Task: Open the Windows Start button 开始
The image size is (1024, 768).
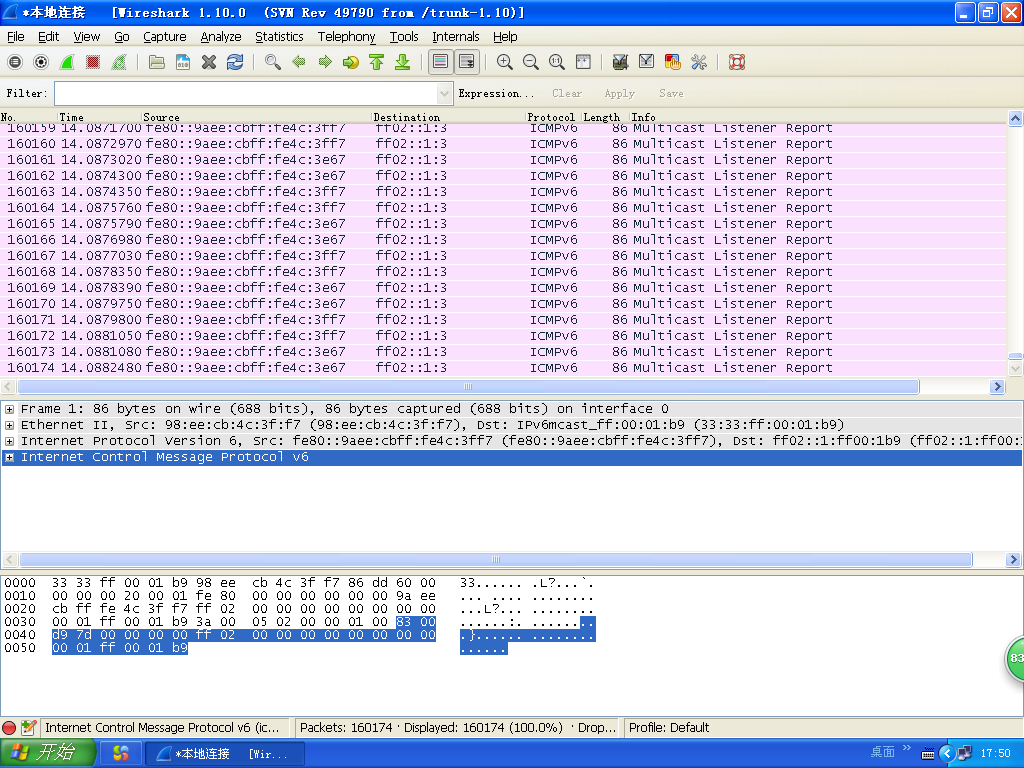Action: coord(48,753)
